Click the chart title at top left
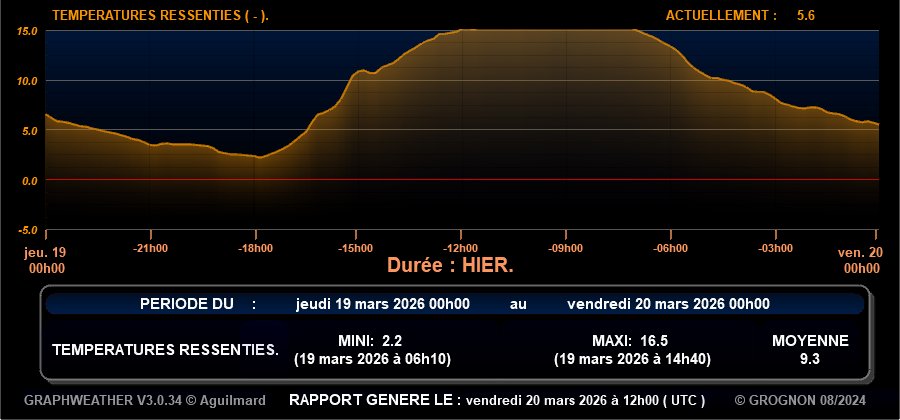The image size is (900, 420). click(160, 15)
